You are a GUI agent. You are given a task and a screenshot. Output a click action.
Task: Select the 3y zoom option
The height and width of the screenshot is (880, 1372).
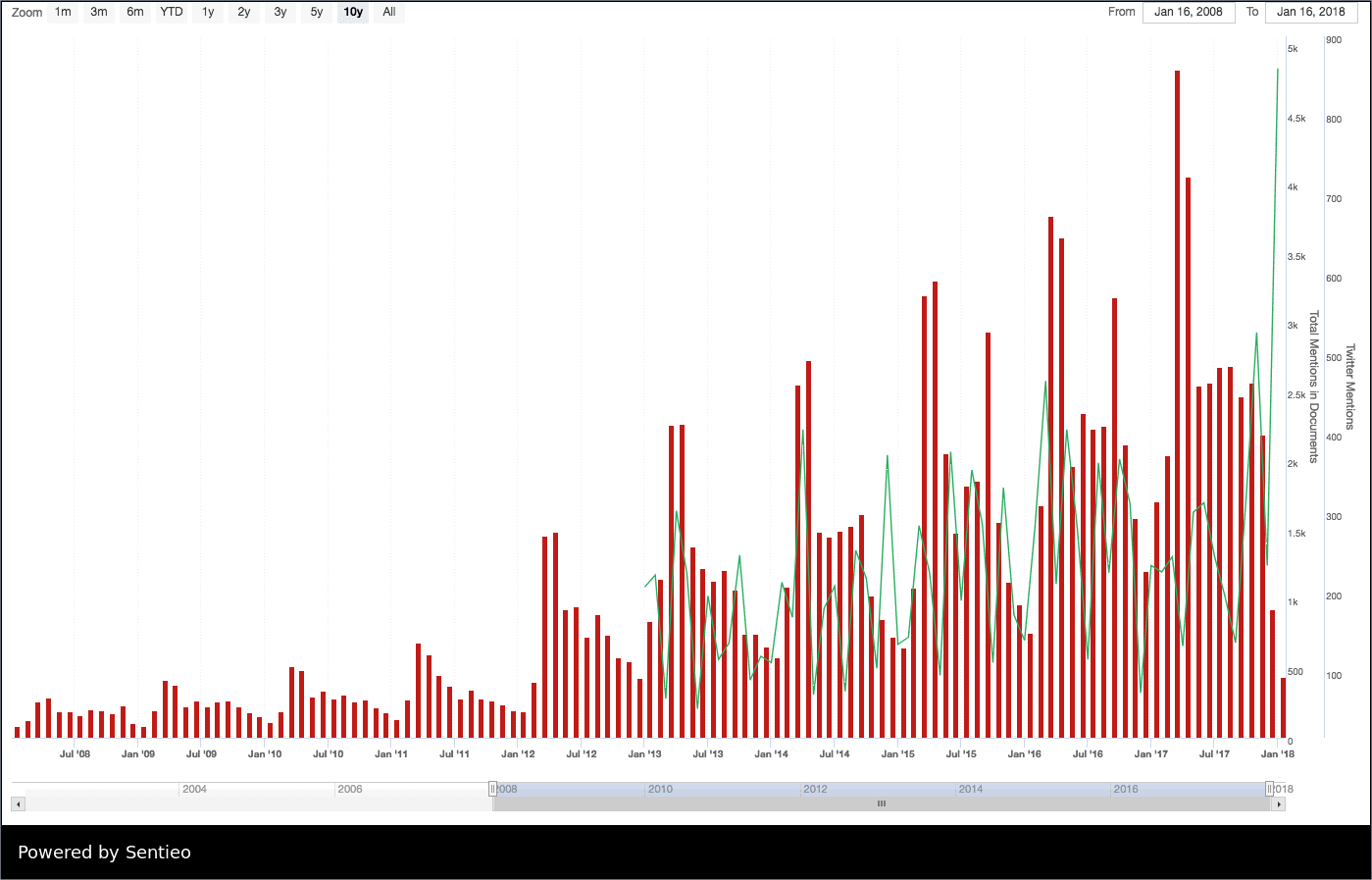point(280,13)
